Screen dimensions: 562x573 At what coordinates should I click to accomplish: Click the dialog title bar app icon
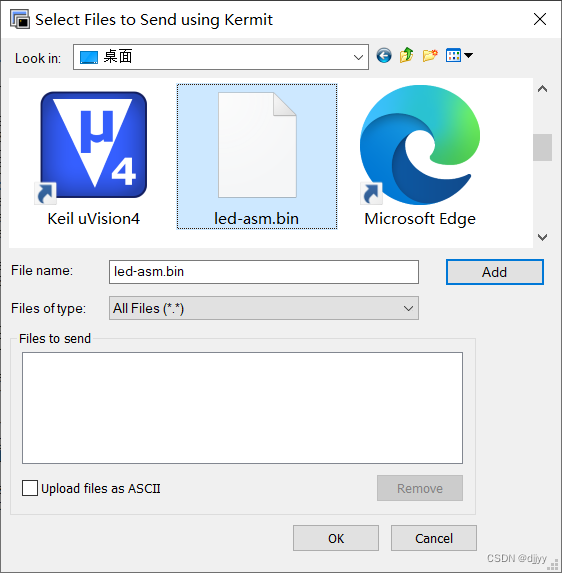(20, 19)
